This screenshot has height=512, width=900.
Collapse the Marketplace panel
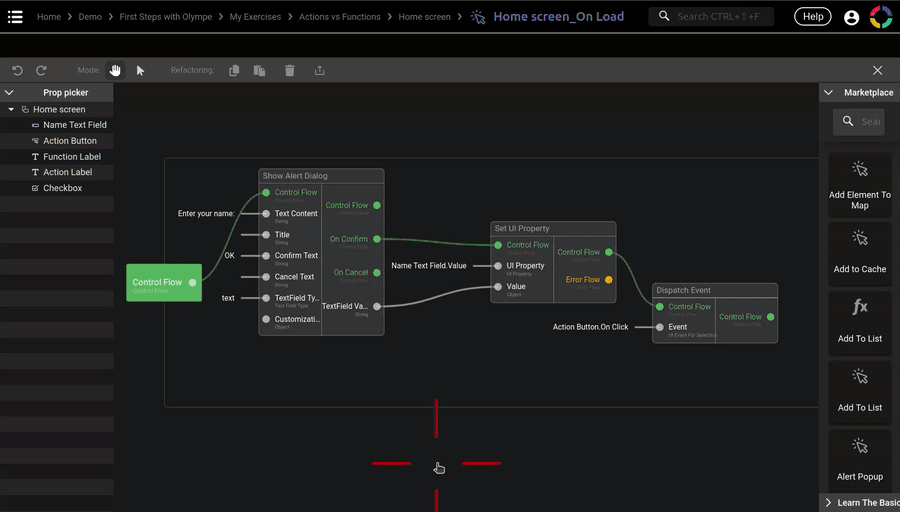(x=828, y=92)
